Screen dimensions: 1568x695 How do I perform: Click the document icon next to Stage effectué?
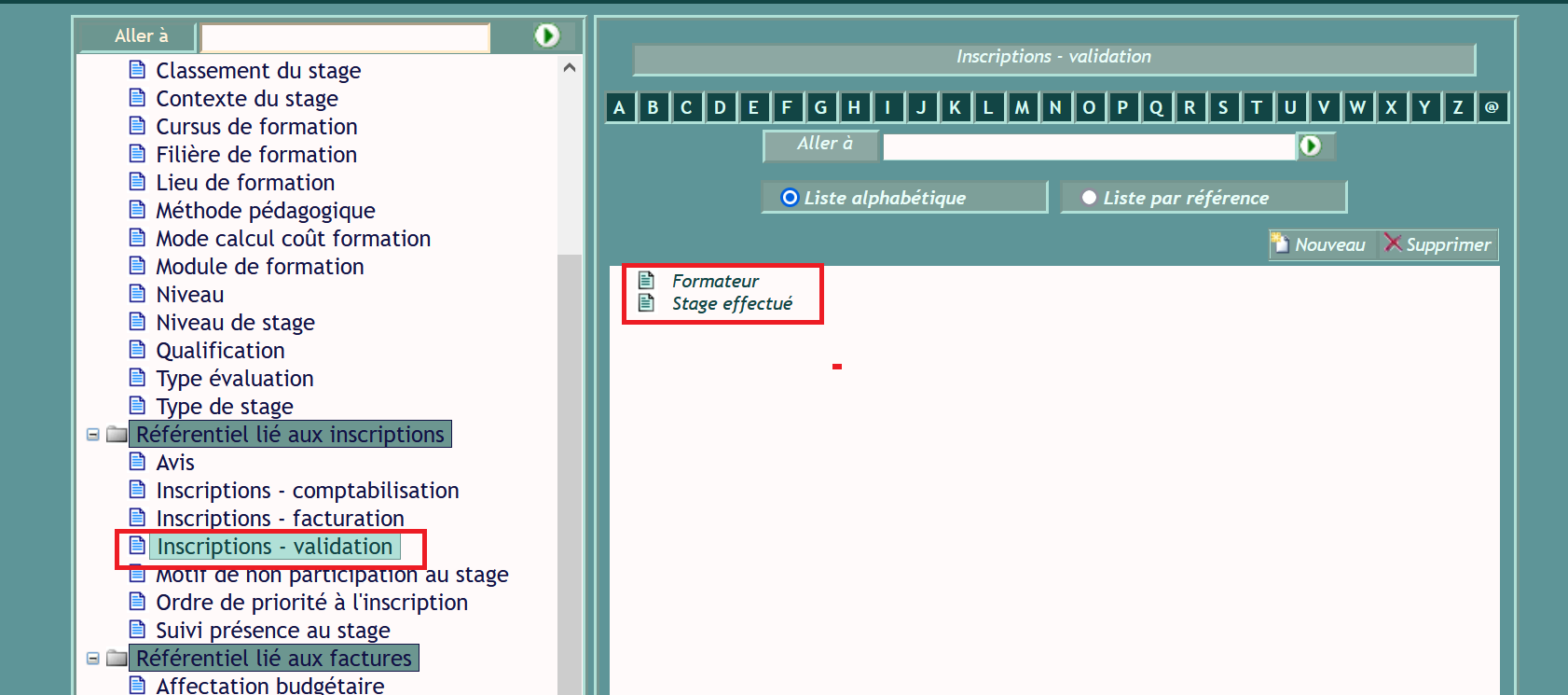tap(646, 302)
